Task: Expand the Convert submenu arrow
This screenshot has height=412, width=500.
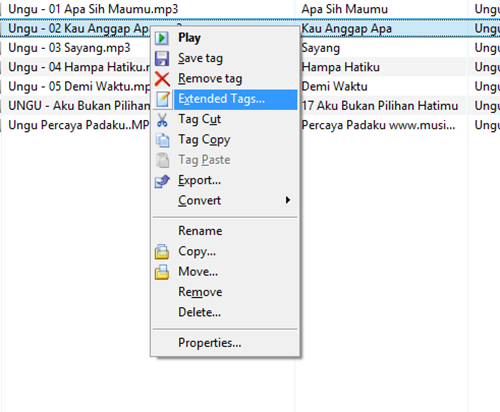Action: [x=288, y=200]
